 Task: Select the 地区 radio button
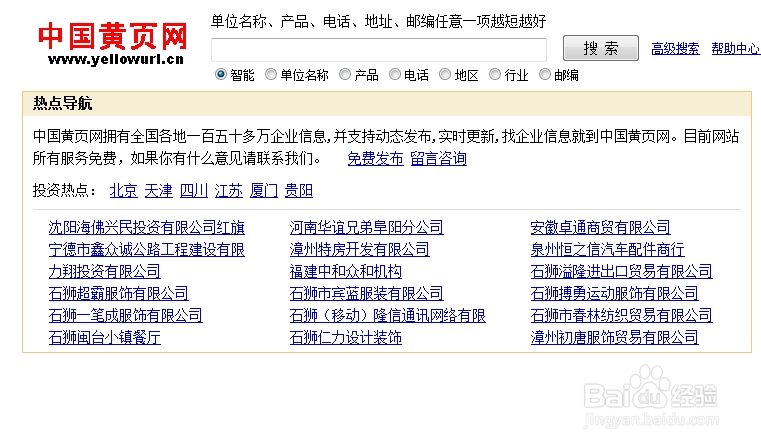[445, 74]
